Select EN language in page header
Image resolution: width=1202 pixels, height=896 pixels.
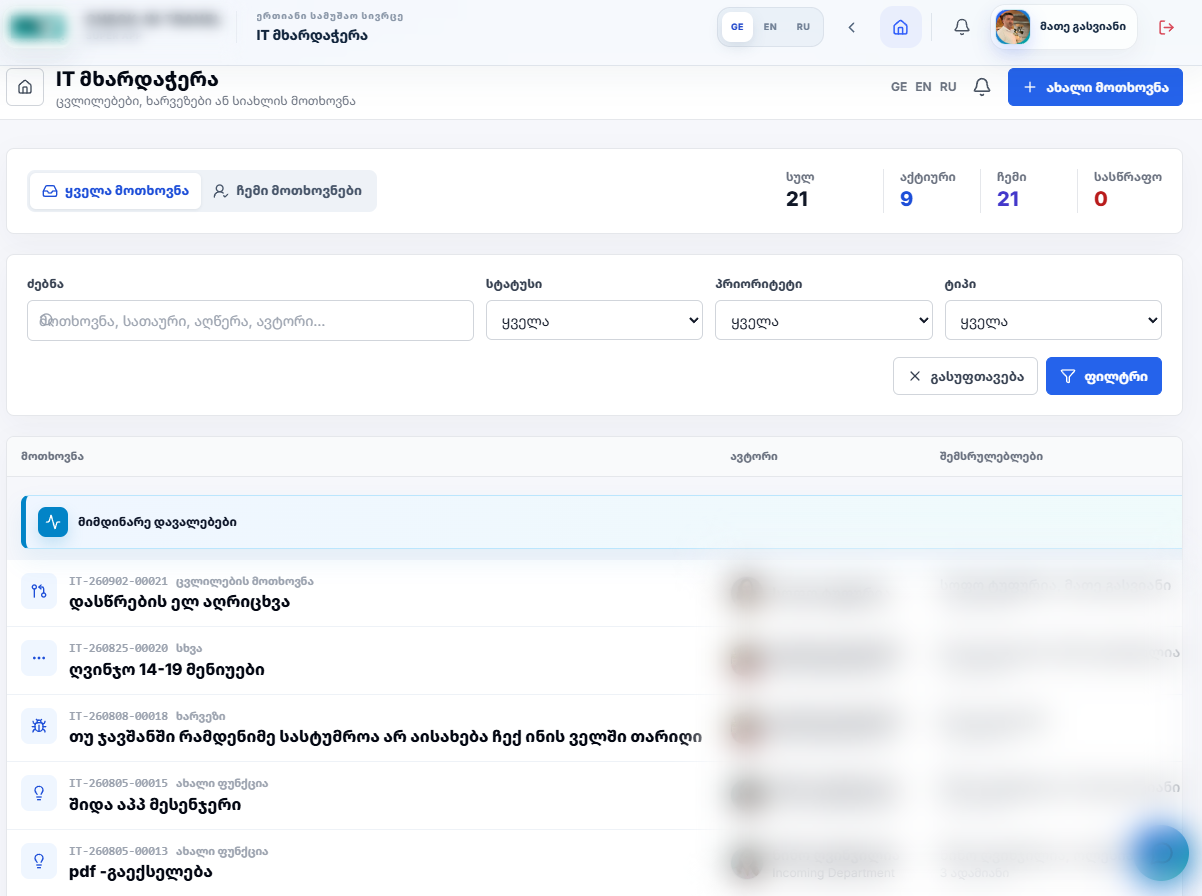(x=923, y=87)
